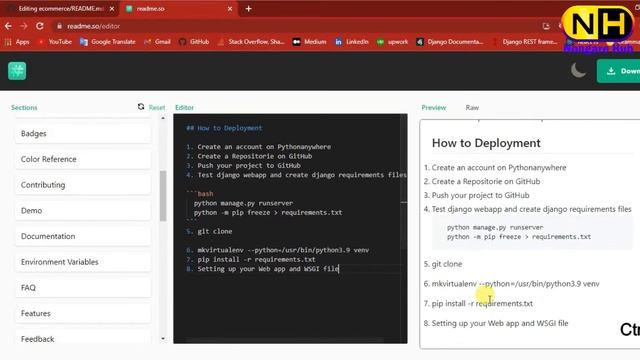
Task: Click the 'How to Deployment' preview heading
Action: [486, 143]
